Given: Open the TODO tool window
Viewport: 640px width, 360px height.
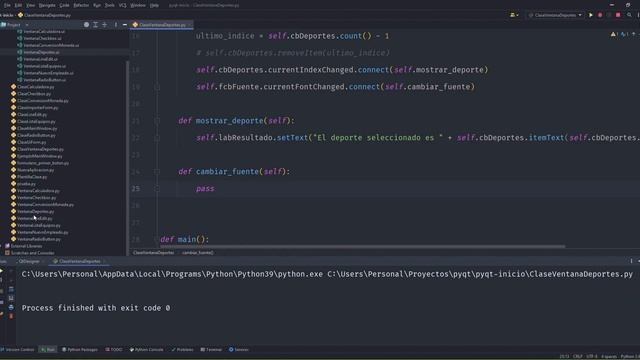Looking at the screenshot, I should [113, 350].
